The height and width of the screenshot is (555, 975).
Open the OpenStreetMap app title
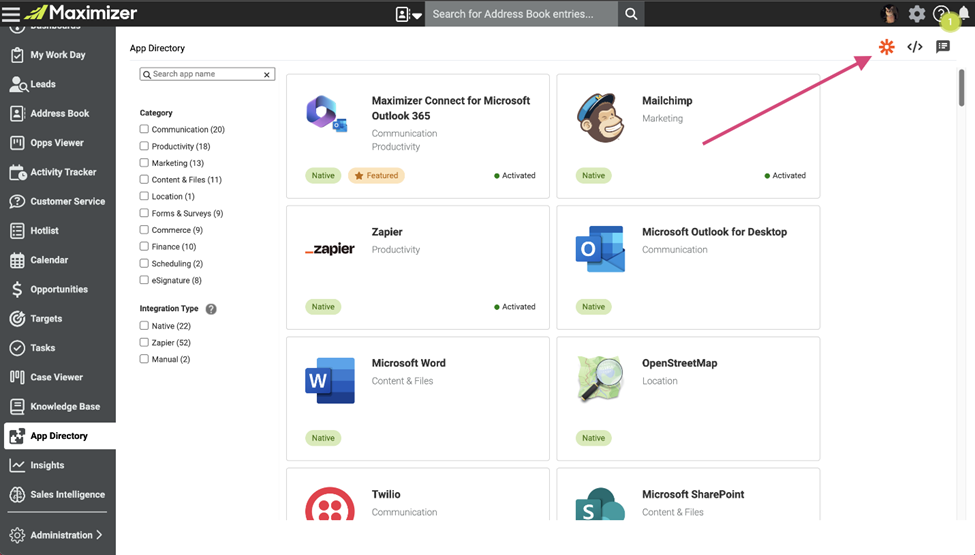click(680, 363)
